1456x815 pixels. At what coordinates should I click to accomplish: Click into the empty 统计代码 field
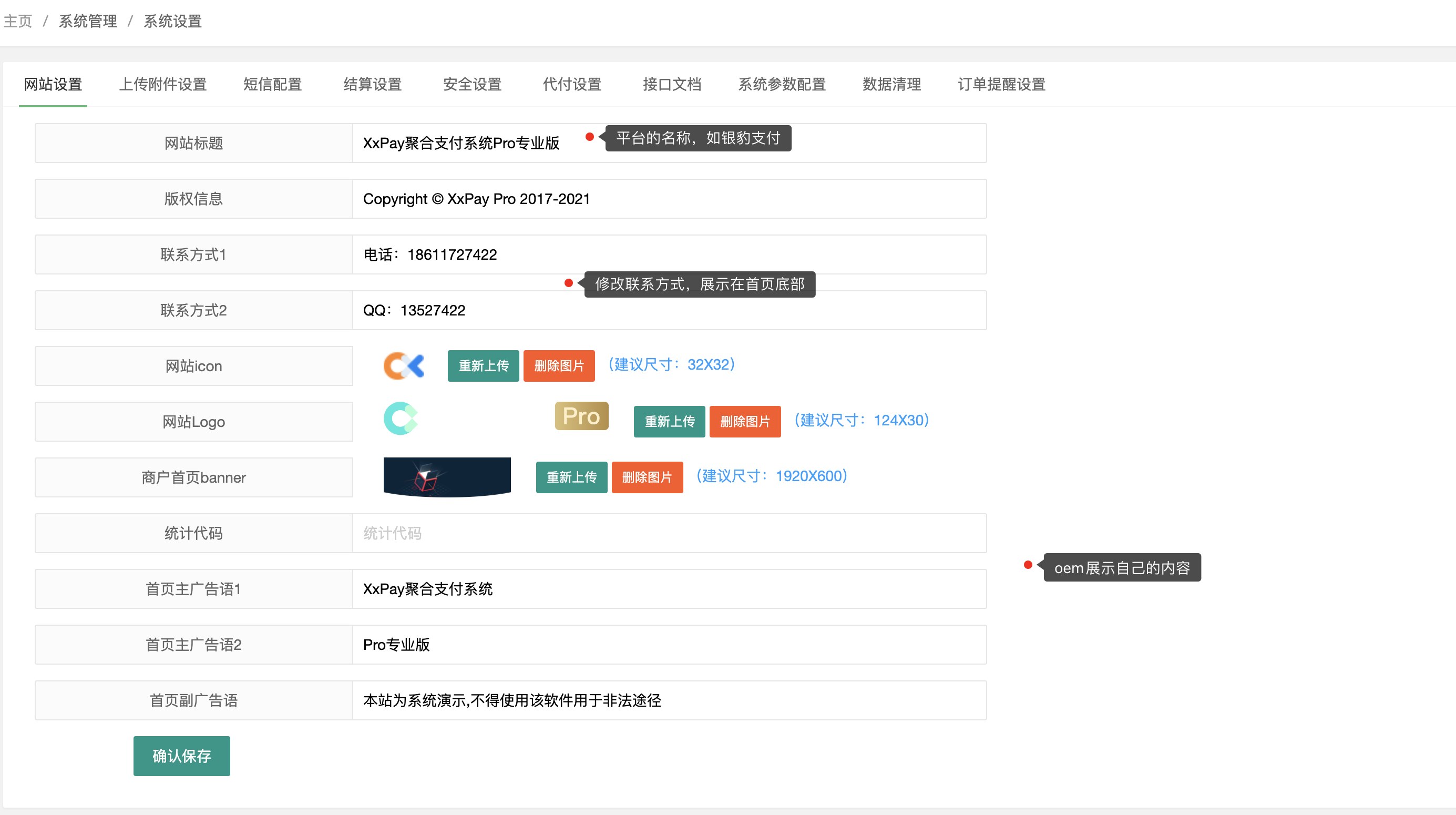(x=669, y=533)
